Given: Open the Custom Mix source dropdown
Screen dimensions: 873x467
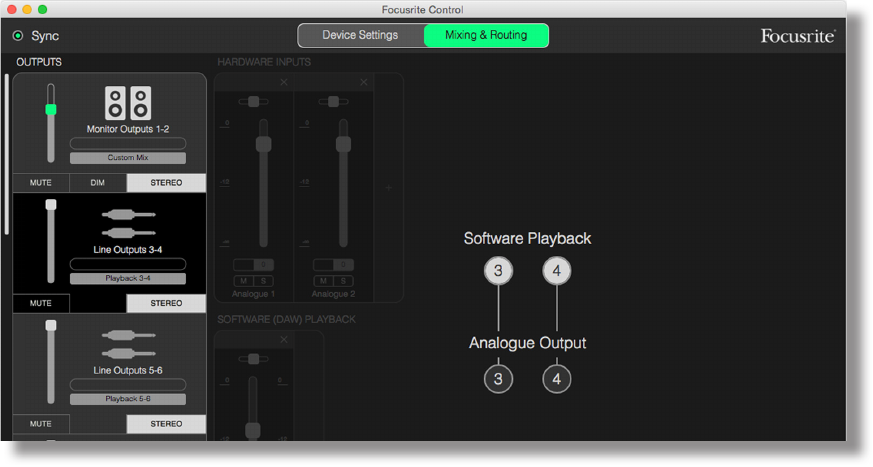Looking at the screenshot, I should click(128, 158).
